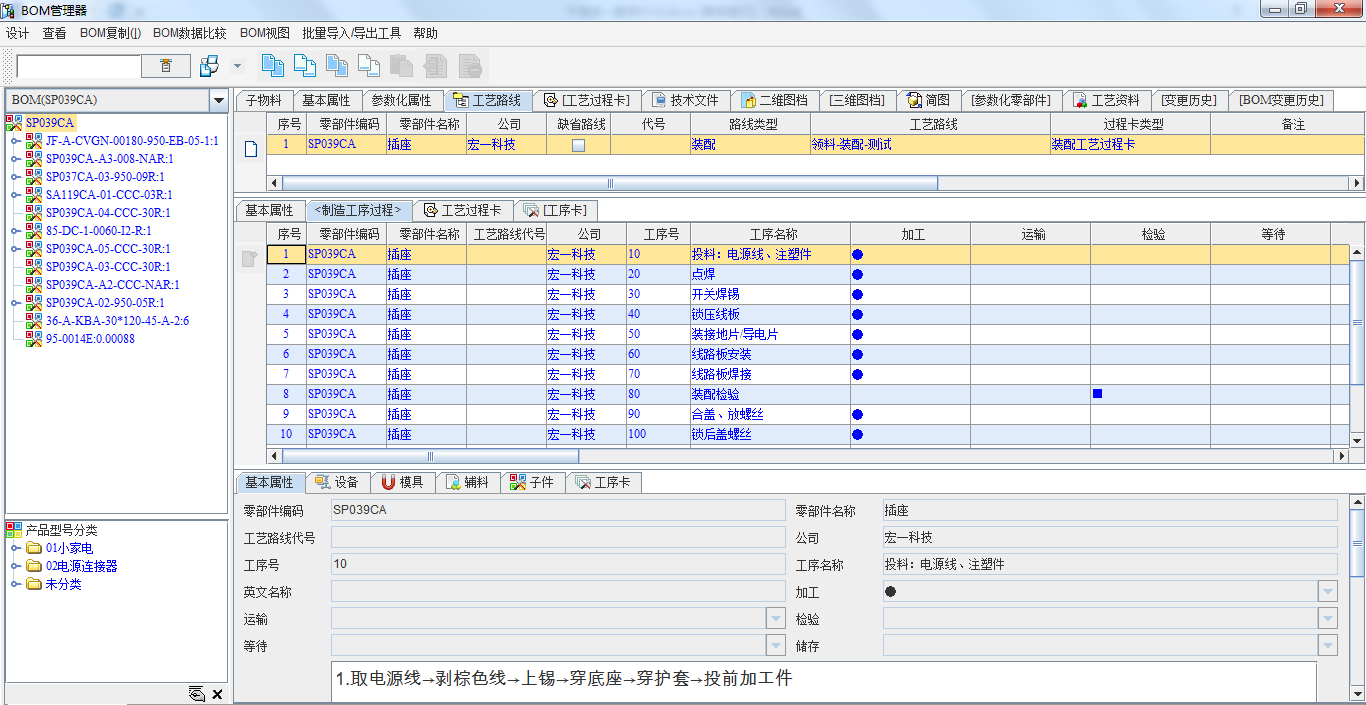Expand the SA119CA-01-CCC-03R:1 tree node
1366x705 pixels.
pos(15,195)
